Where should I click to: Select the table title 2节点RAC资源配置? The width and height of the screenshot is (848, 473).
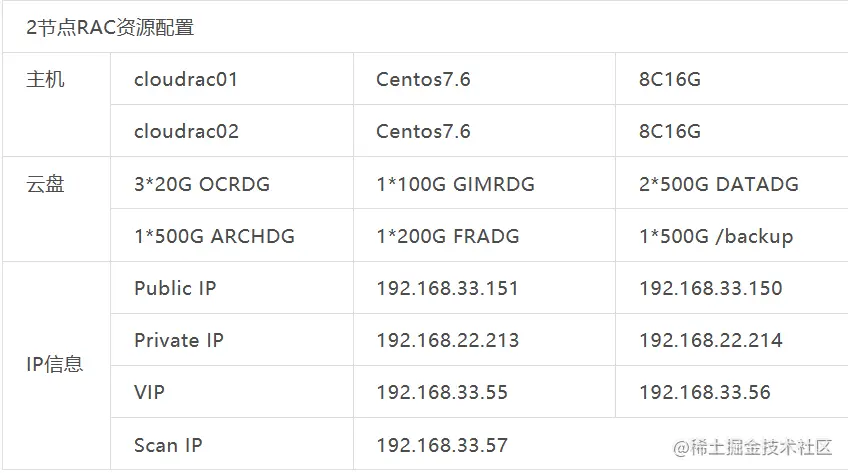point(110,27)
